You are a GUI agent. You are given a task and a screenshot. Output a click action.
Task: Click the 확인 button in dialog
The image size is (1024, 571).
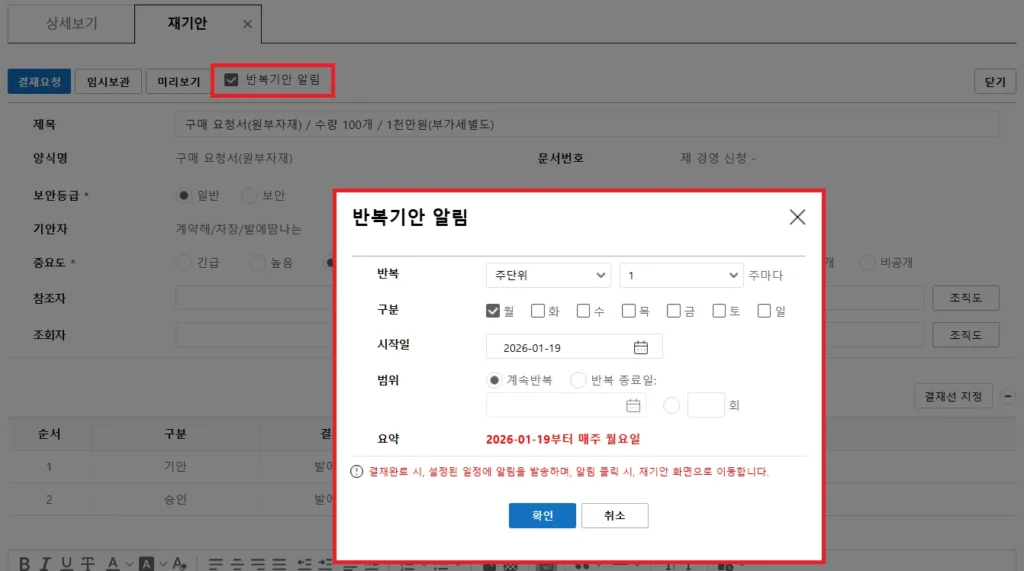(x=542, y=515)
